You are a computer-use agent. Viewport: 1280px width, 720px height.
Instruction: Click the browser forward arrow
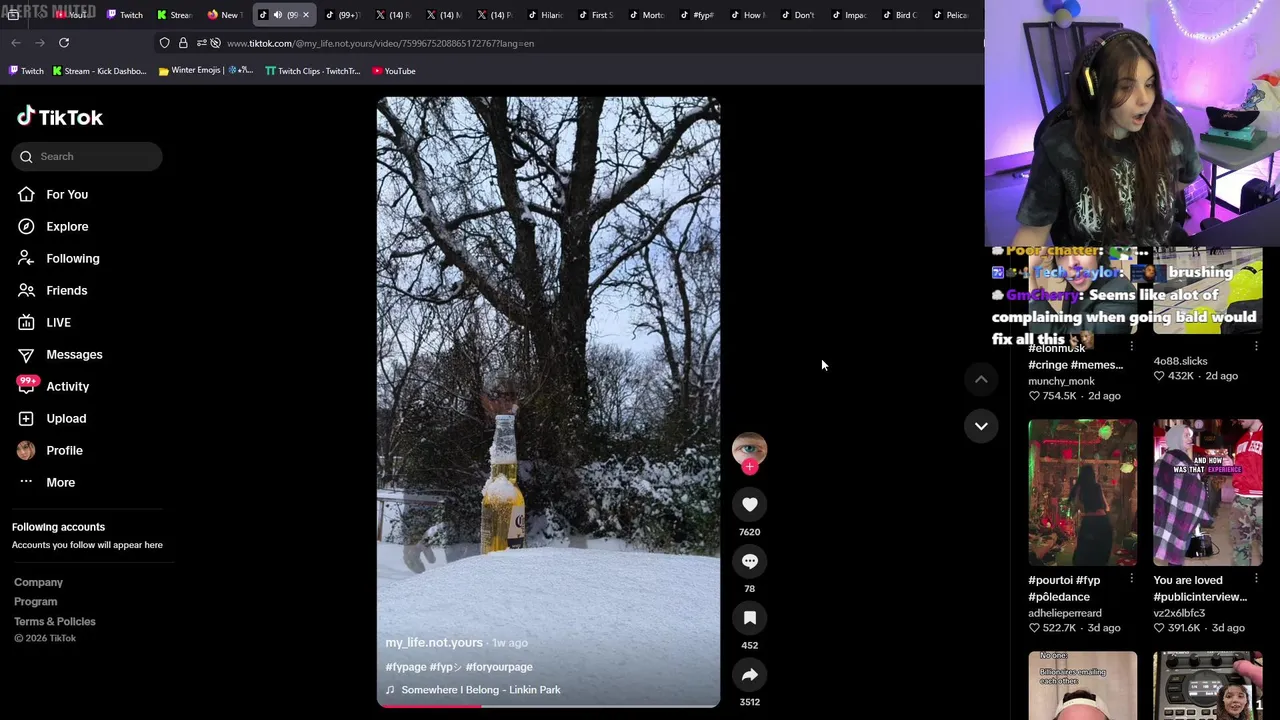[40, 43]
